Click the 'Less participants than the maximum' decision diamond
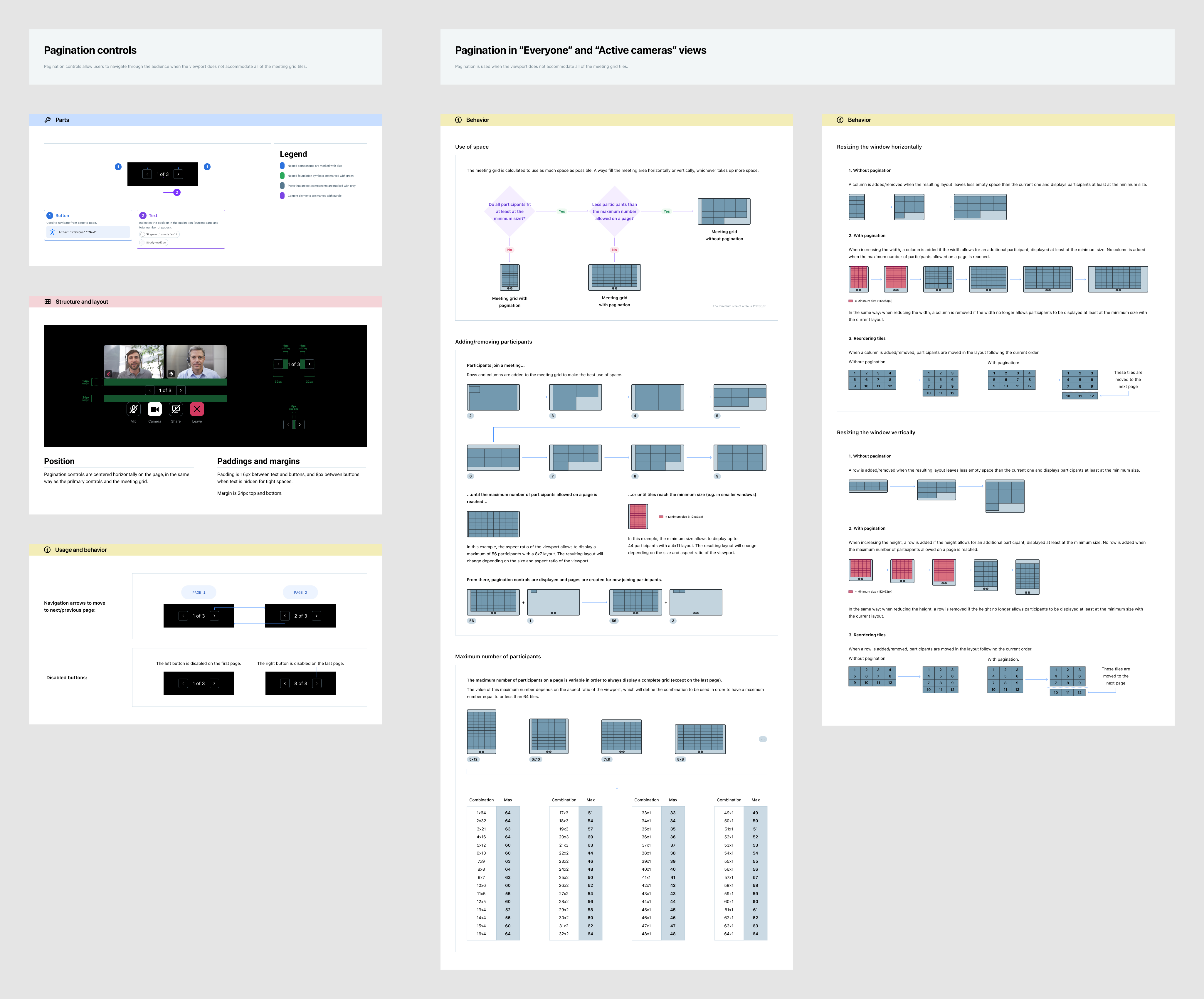 click(x=615, y=211)
